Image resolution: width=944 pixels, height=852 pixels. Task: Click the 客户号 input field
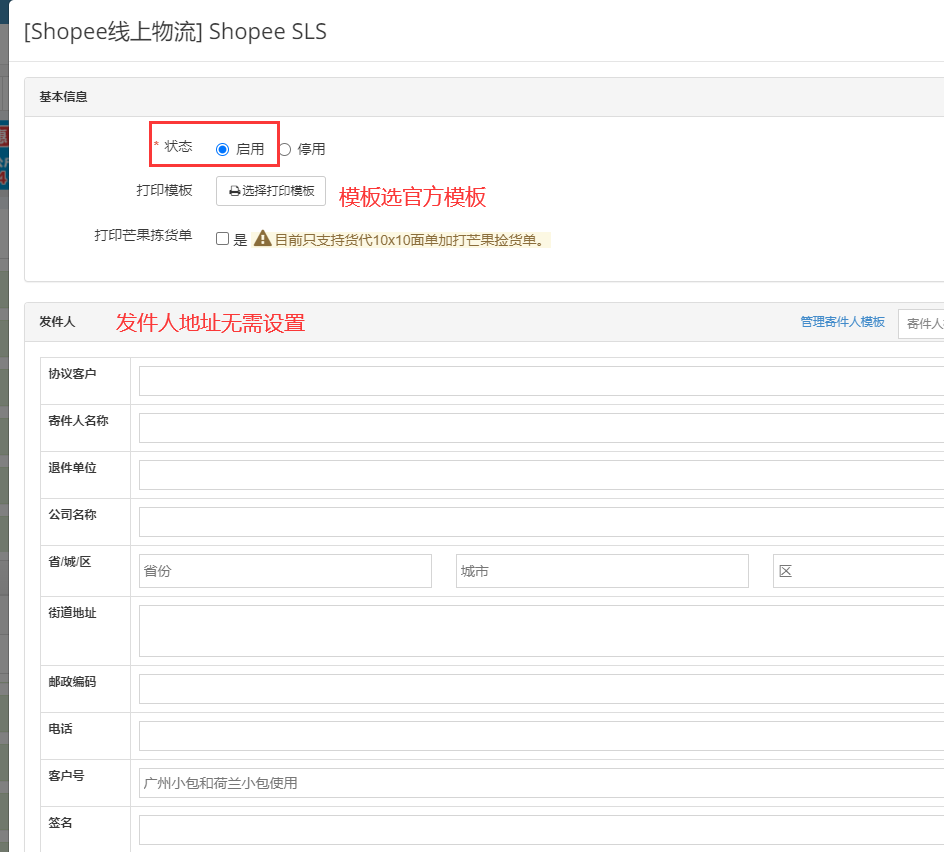[541, 783]
